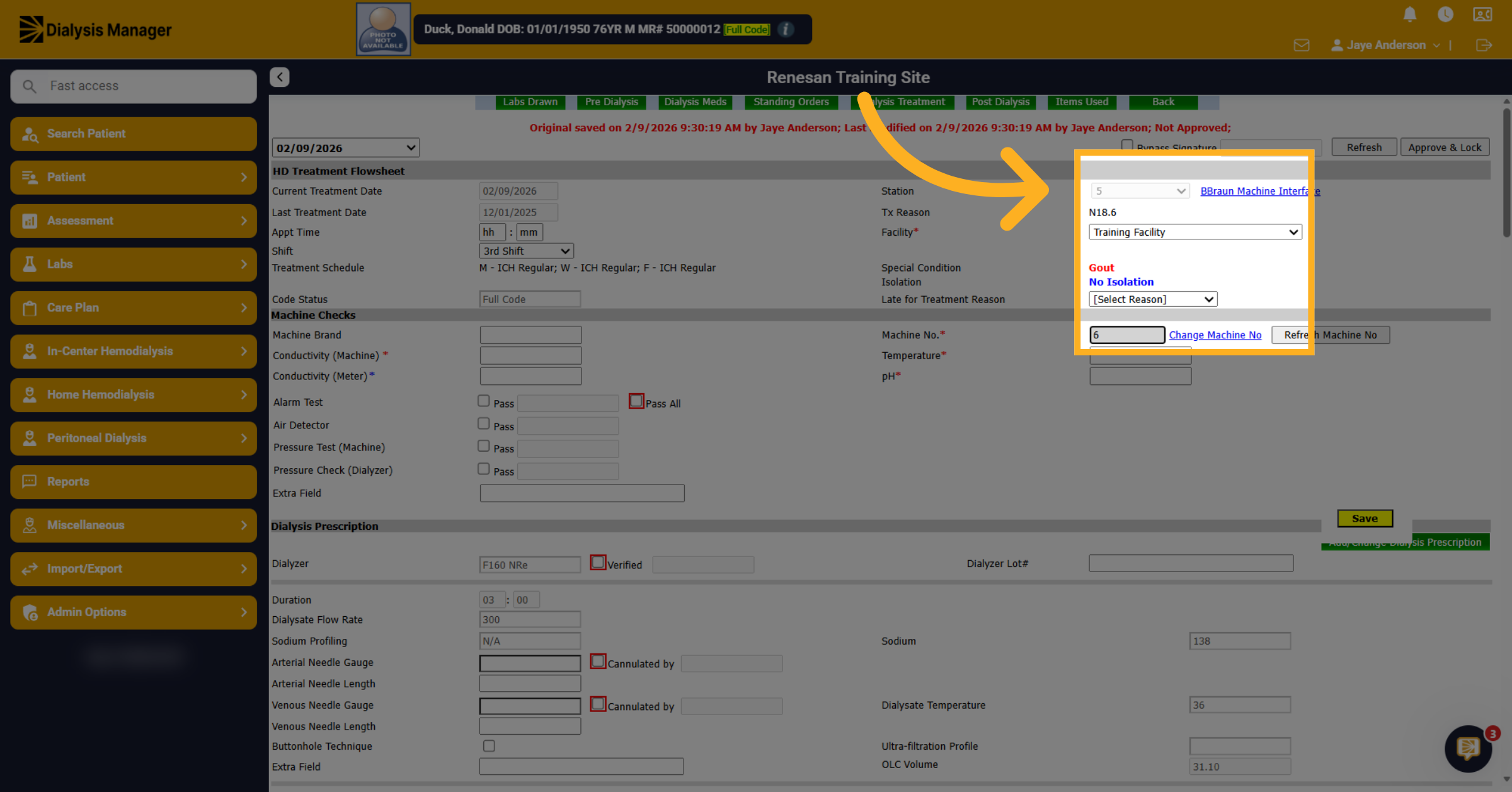Focus the Fast access search field
This screenshot has height=792, width=1512.
point(134,86)
